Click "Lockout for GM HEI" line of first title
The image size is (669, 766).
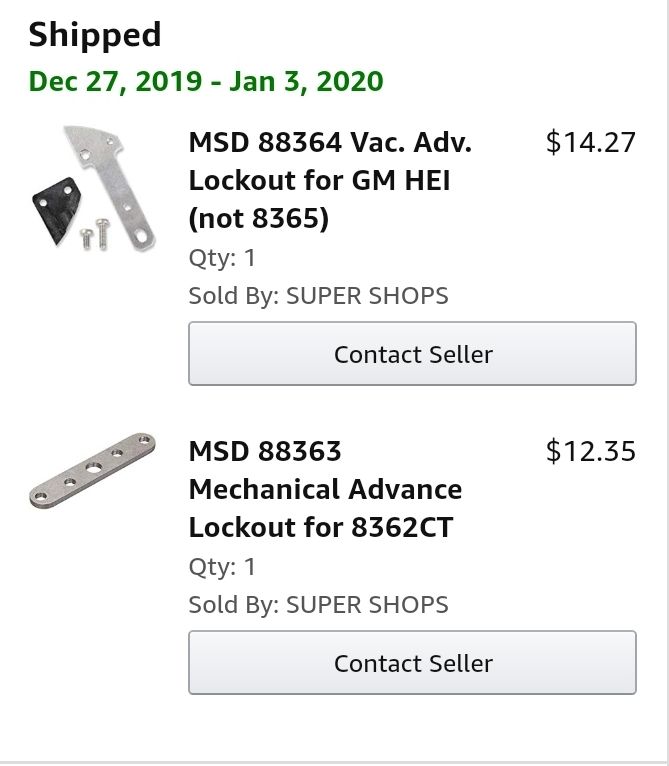coord(320,181)
